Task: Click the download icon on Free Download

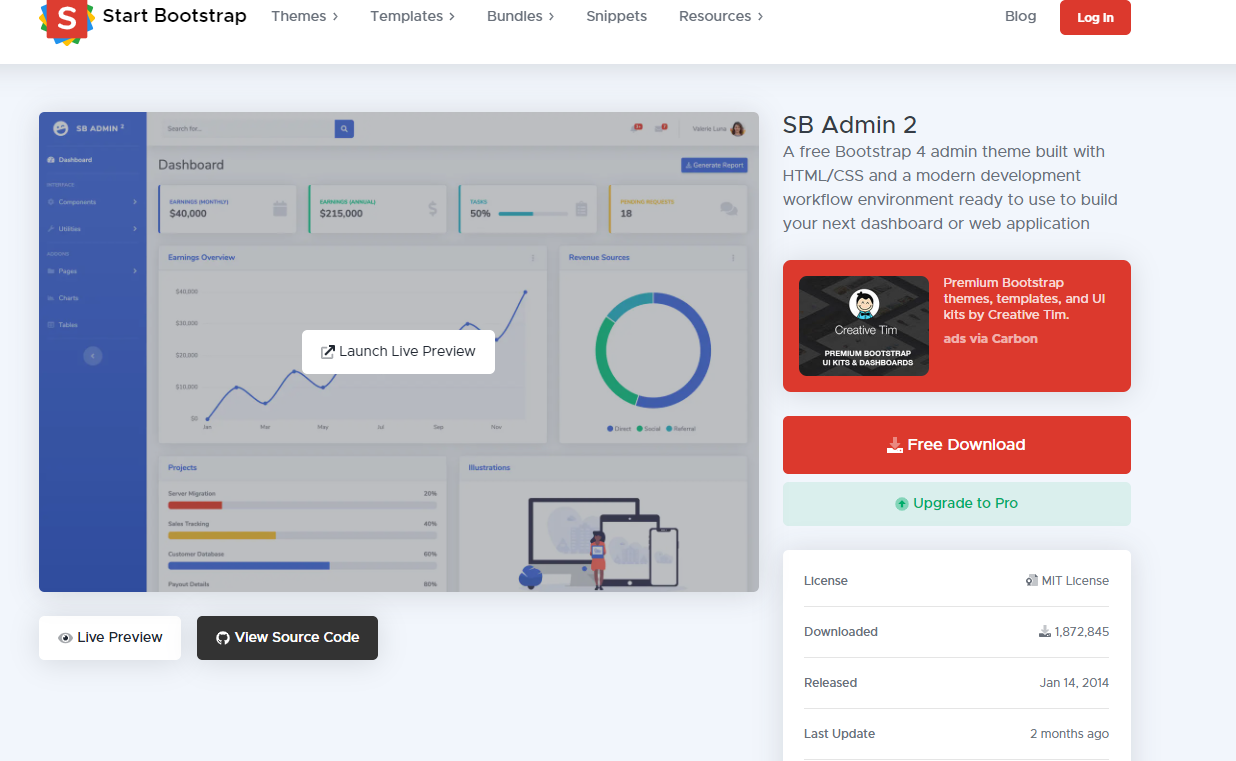Action: (895, 445)
